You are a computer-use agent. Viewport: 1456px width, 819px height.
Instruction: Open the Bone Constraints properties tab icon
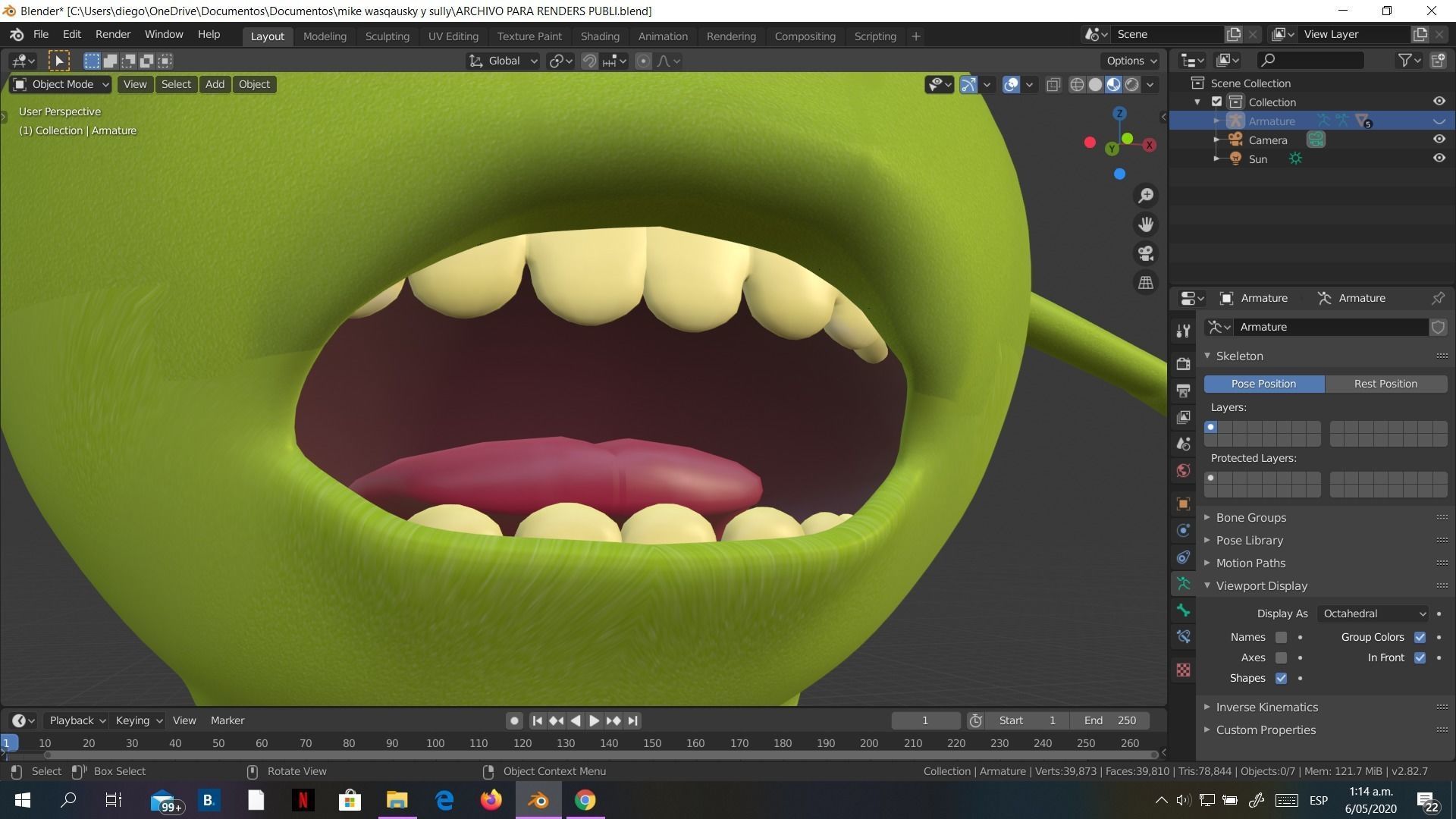[1183, 636]
